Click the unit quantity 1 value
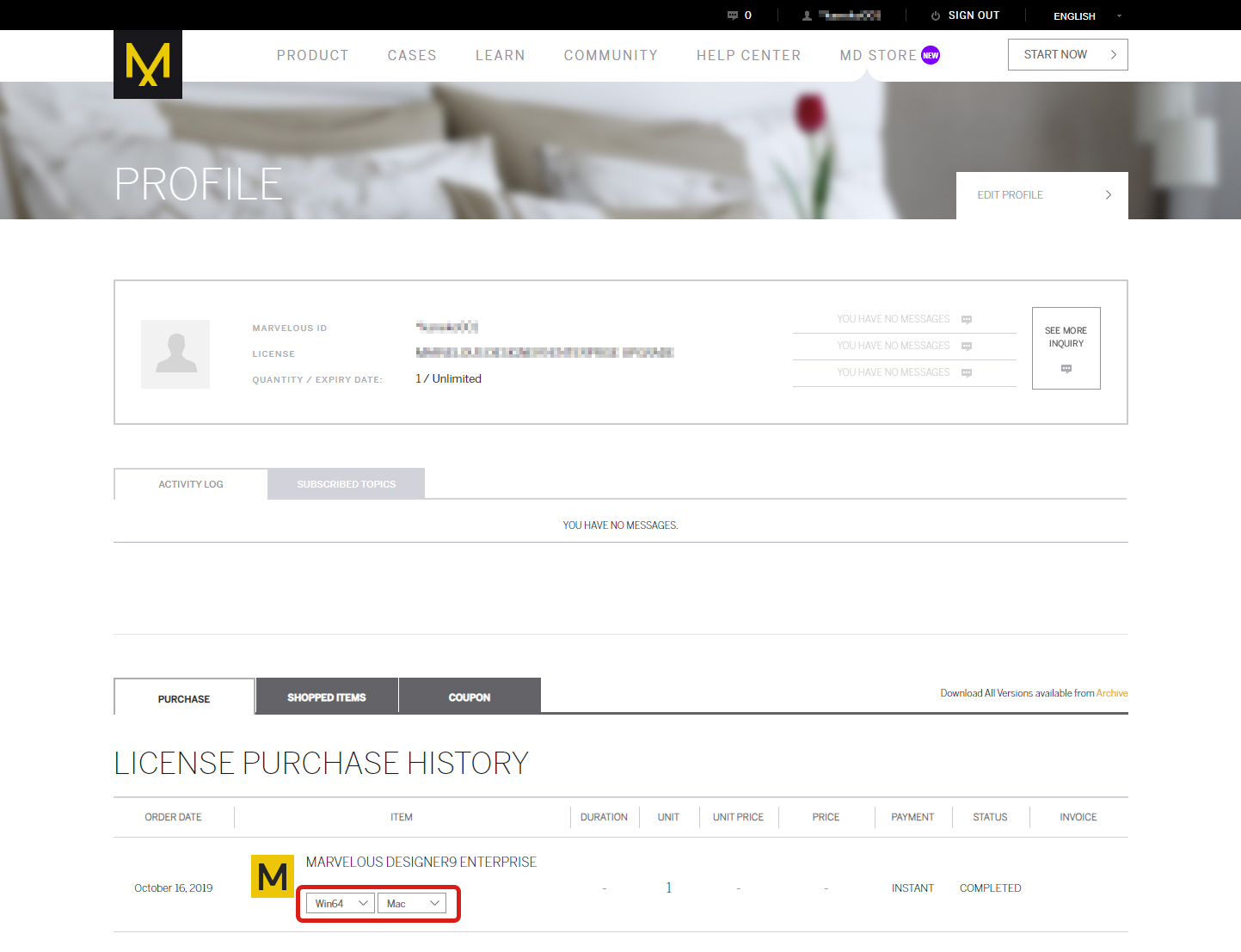 tap(669, 888)
